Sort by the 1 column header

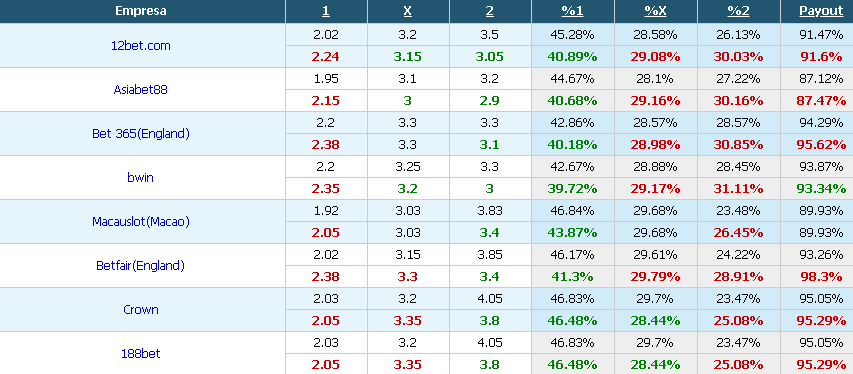326,11
